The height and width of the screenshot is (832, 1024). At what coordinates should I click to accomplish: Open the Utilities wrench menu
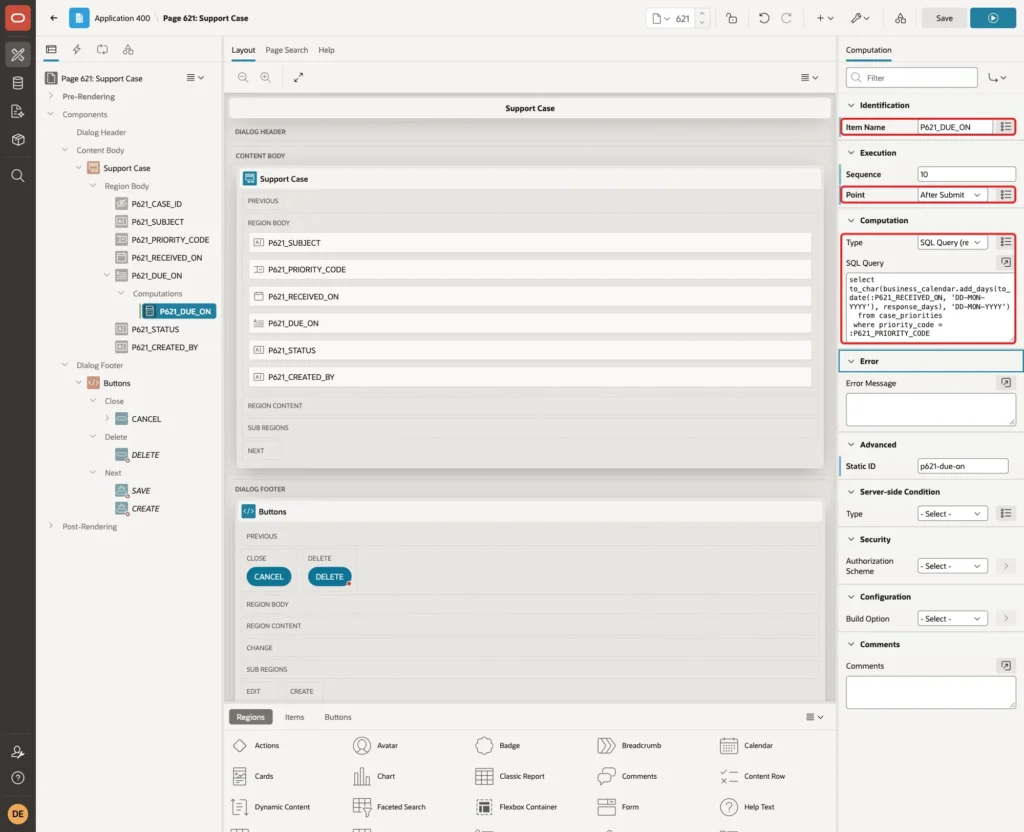coord(860,18)
